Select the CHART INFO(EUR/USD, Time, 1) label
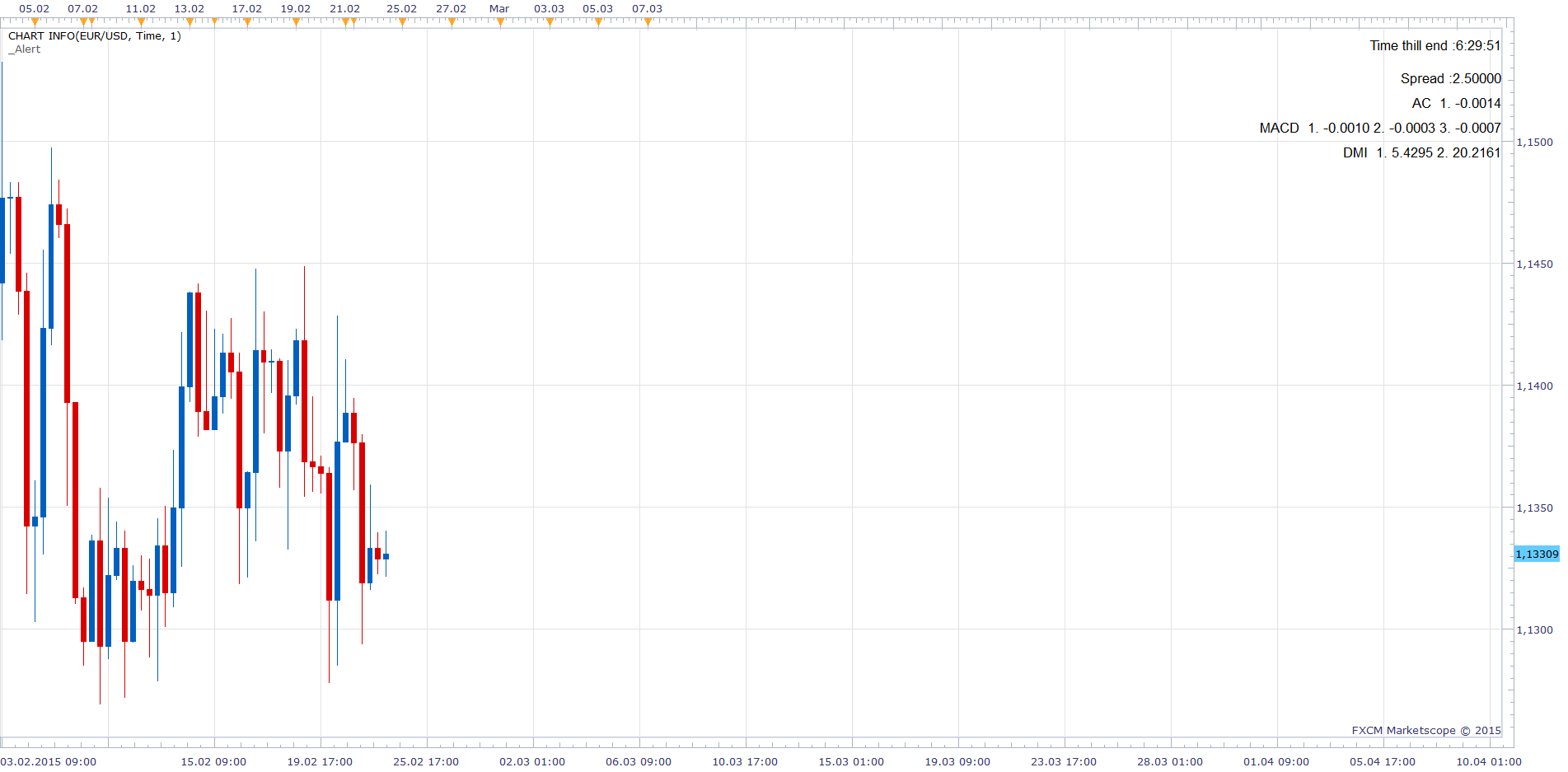Screen dimensions: 1568x772 pos(95,36)
